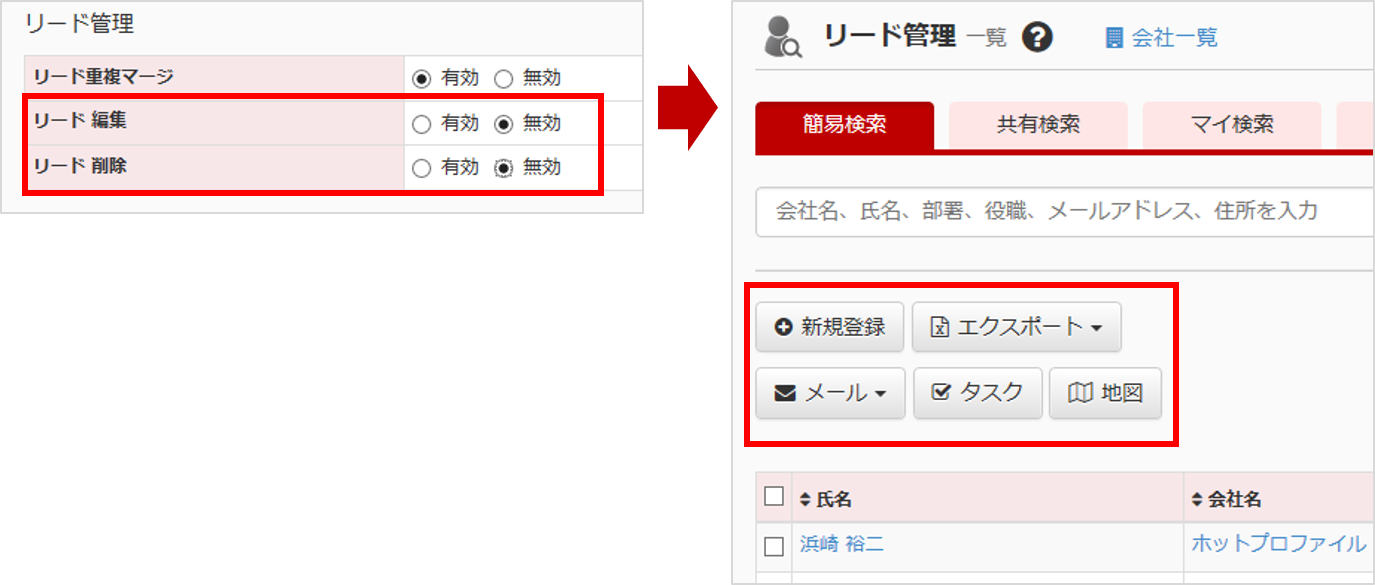Image resolution: width=1375 pixels, height=585 pixels.
Task: Select 無効 for リード 削除
Action: point(503,168)
